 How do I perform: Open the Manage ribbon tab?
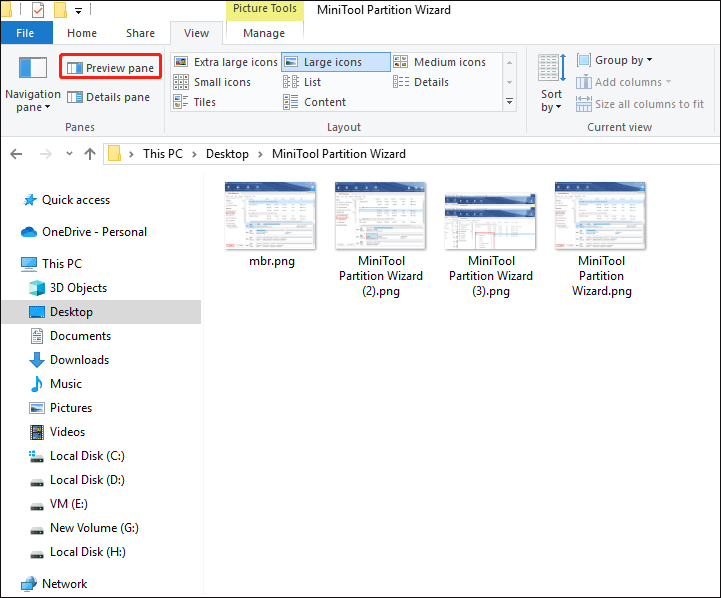[x=264, y=33]
